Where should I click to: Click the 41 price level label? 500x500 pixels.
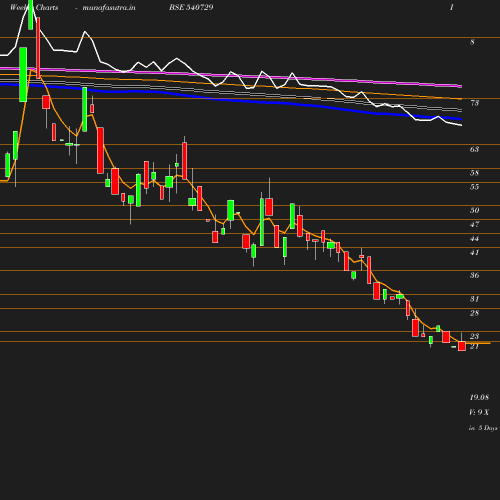coord(474,252)
